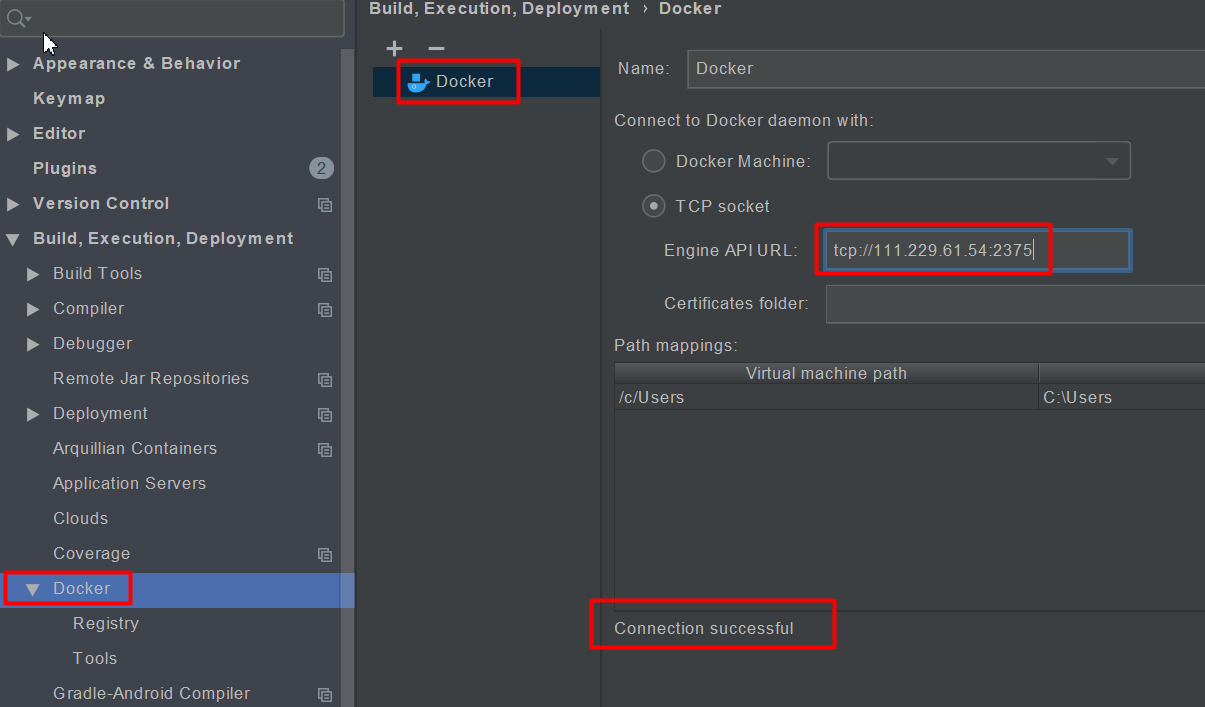Click the project-level icon beside Arquillian Containers
This screenshot has width=1205, height=707.
[x=324, y=449]
